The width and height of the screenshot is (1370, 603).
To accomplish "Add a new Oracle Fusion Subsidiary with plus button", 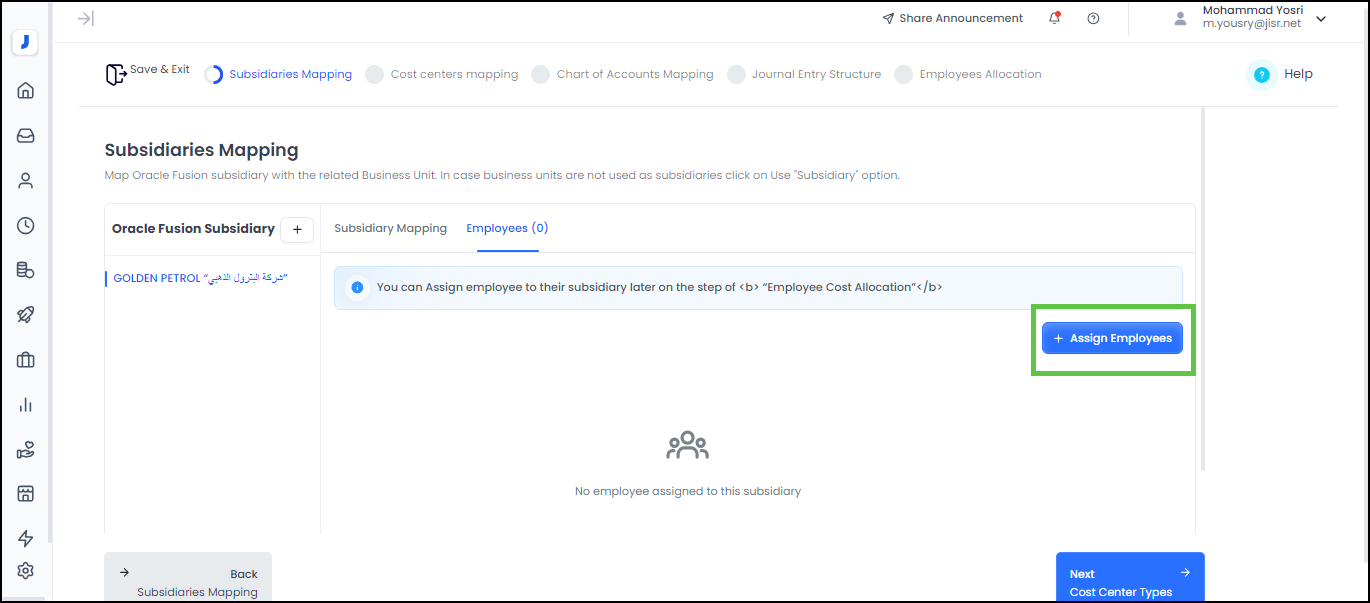I will point(296,229).
